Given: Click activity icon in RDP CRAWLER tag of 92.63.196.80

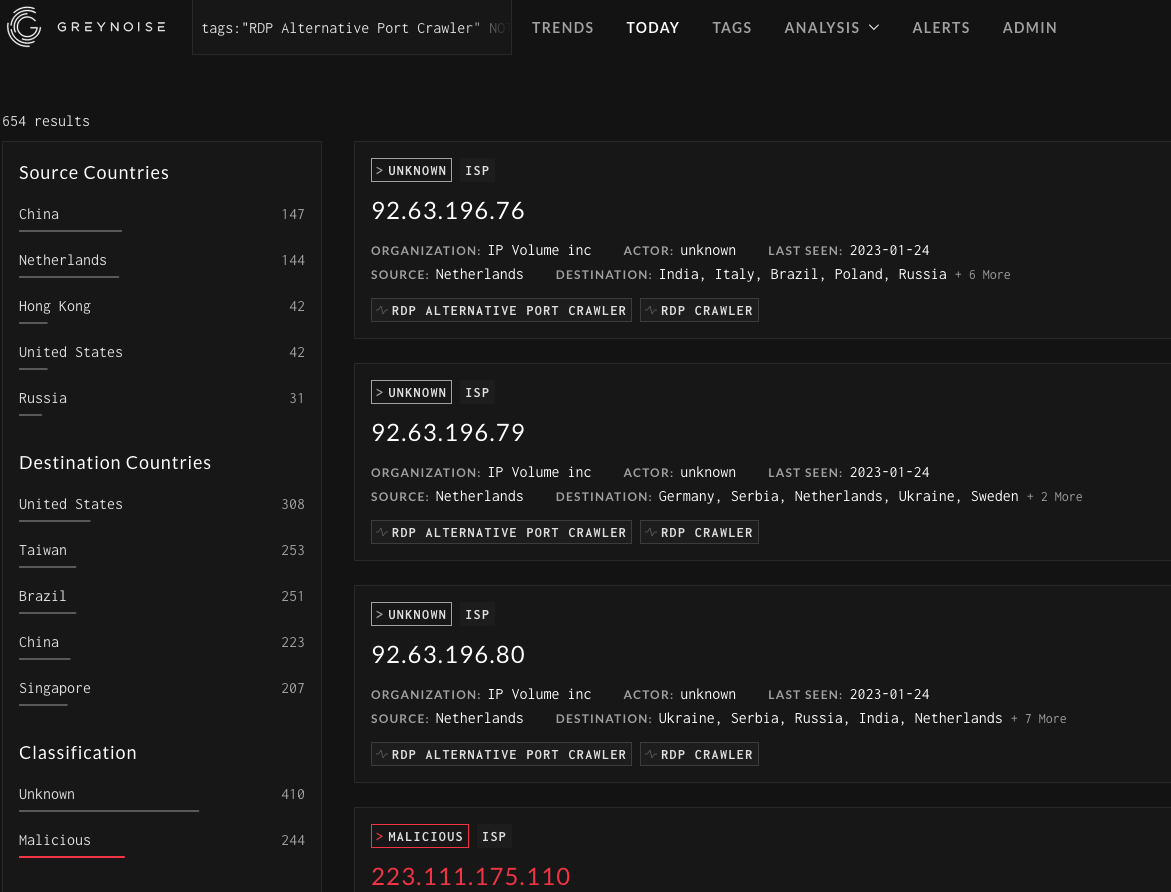Looking at the screenshot, I should 651,754.
